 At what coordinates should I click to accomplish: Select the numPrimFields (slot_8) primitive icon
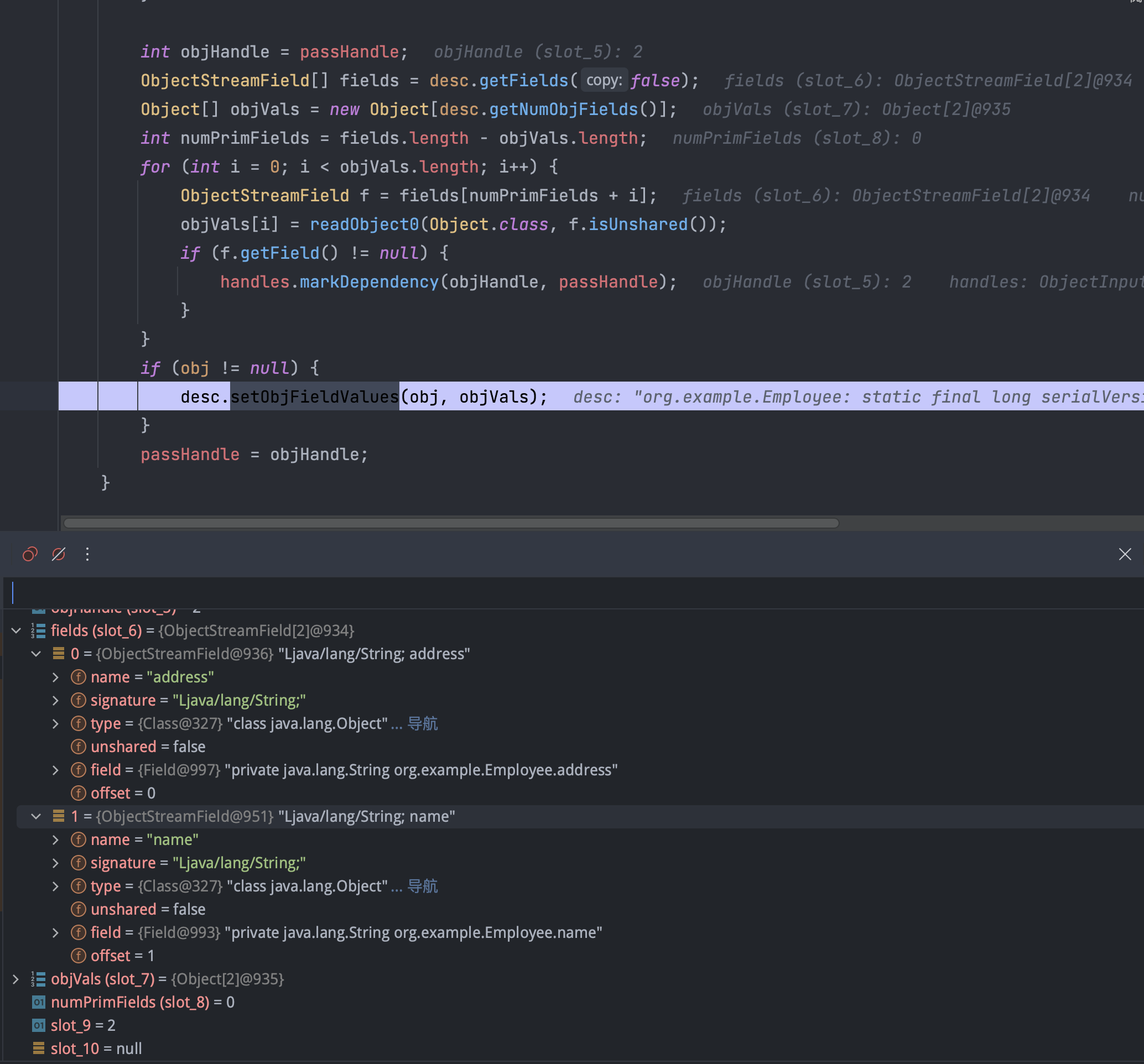click(x=39, y=1003)
